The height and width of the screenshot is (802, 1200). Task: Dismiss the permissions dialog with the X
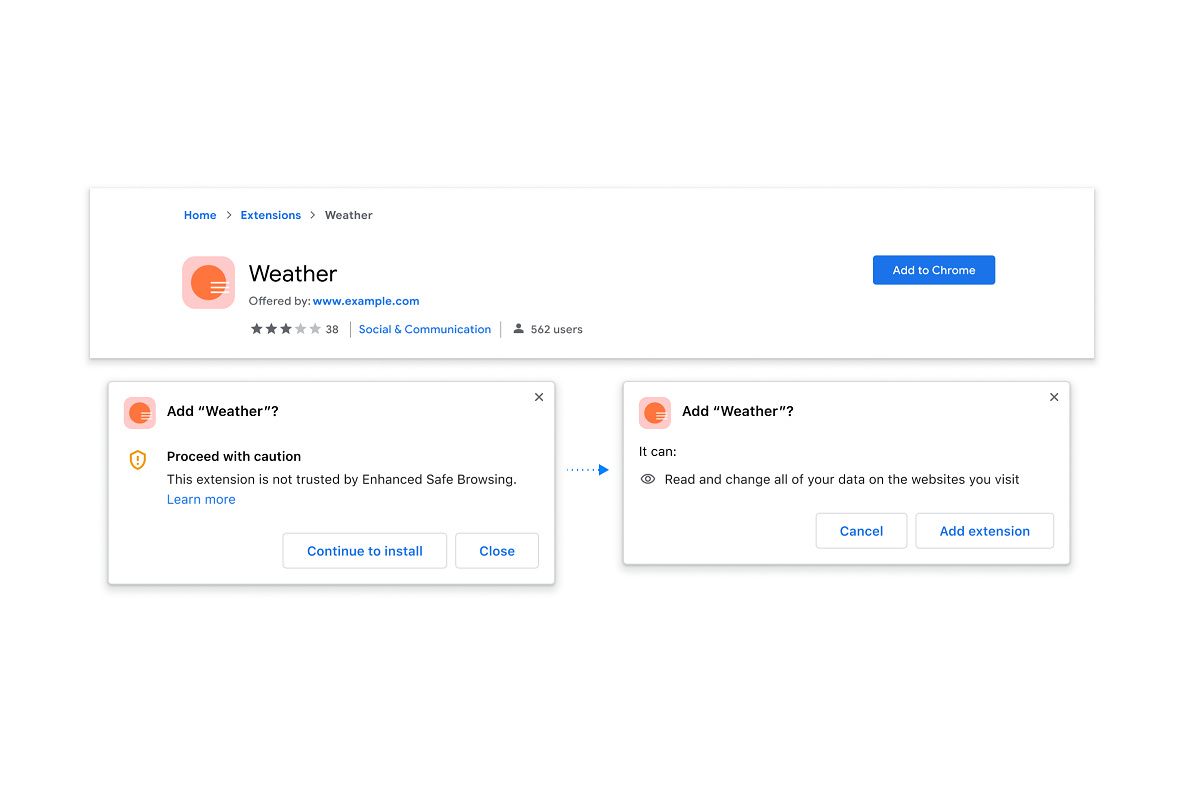(x=1054, y=397)
